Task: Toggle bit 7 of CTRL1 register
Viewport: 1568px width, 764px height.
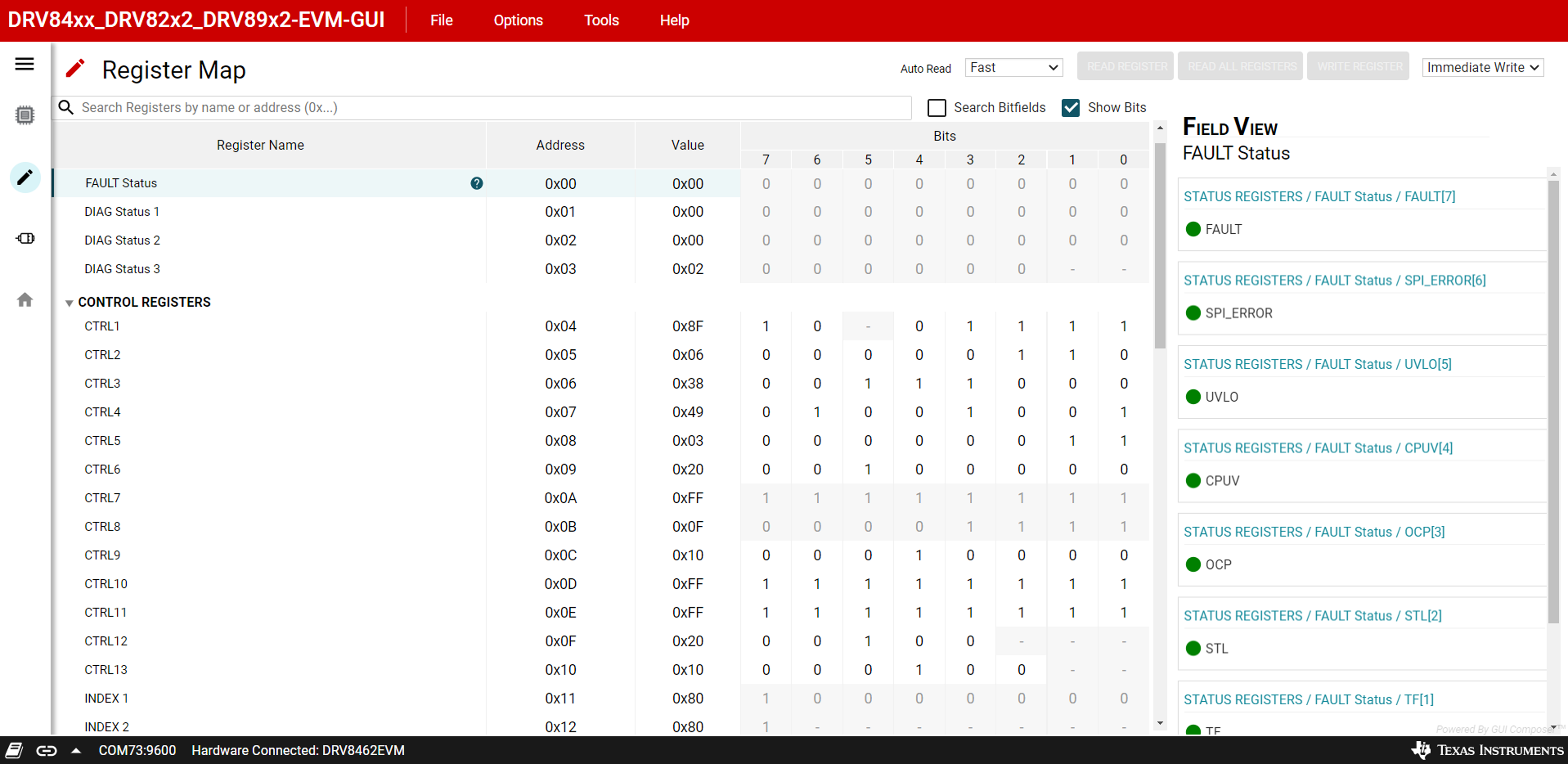Action: [x=765, y=326]
